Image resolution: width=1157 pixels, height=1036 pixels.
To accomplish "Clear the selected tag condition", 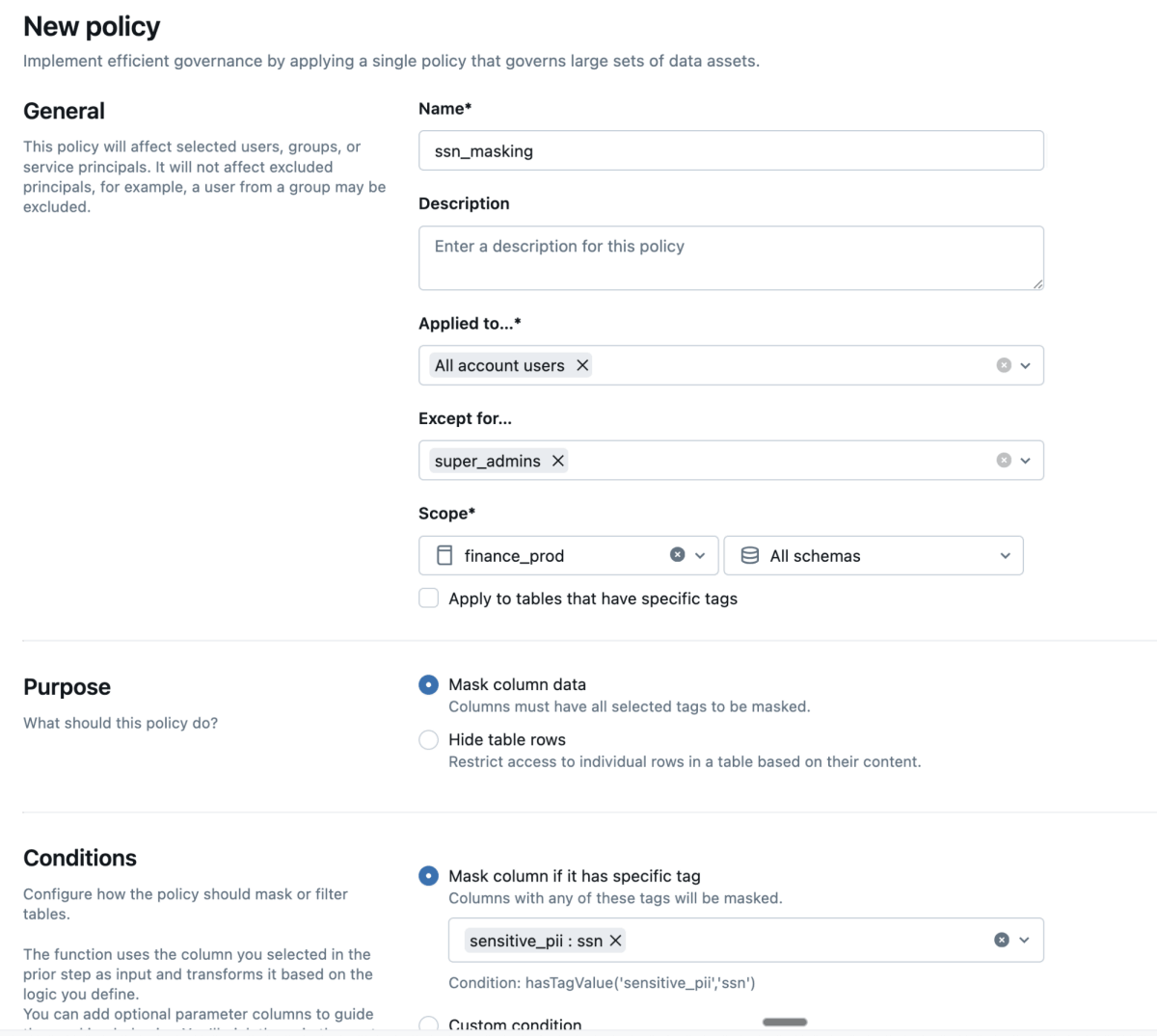I will (x=1003, y=940).
